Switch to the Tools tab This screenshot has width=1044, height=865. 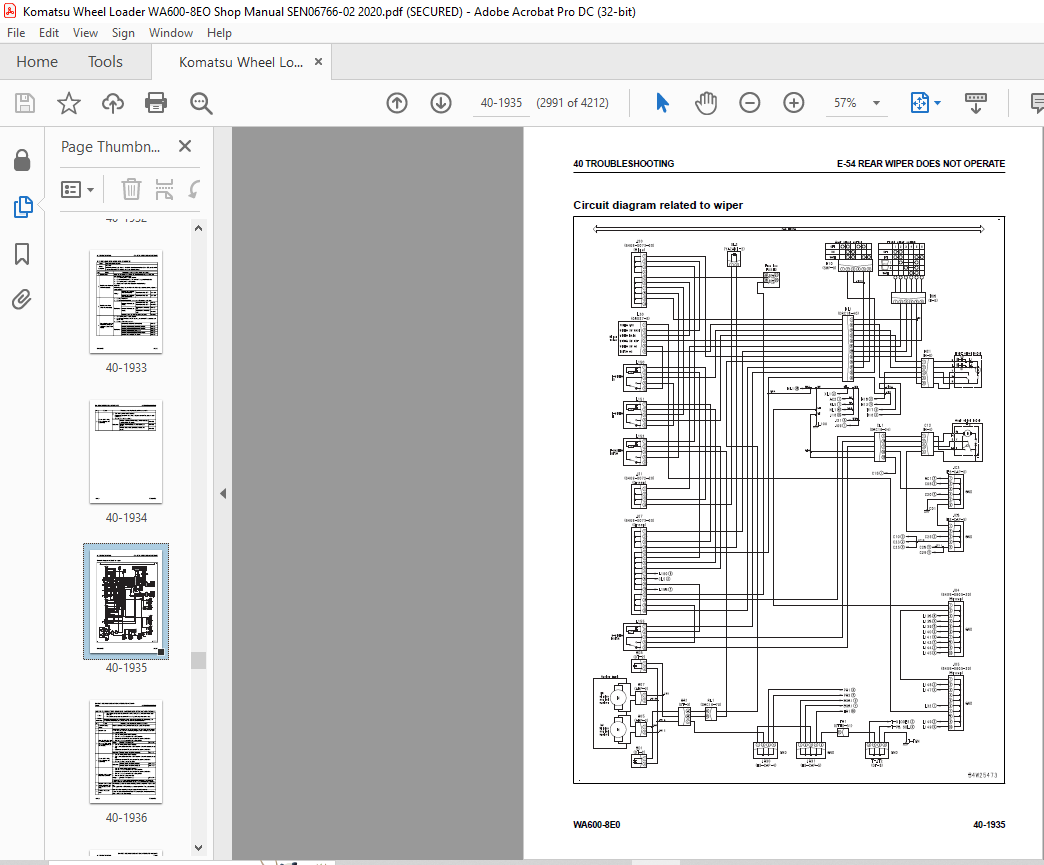click(x=105, y=62)
